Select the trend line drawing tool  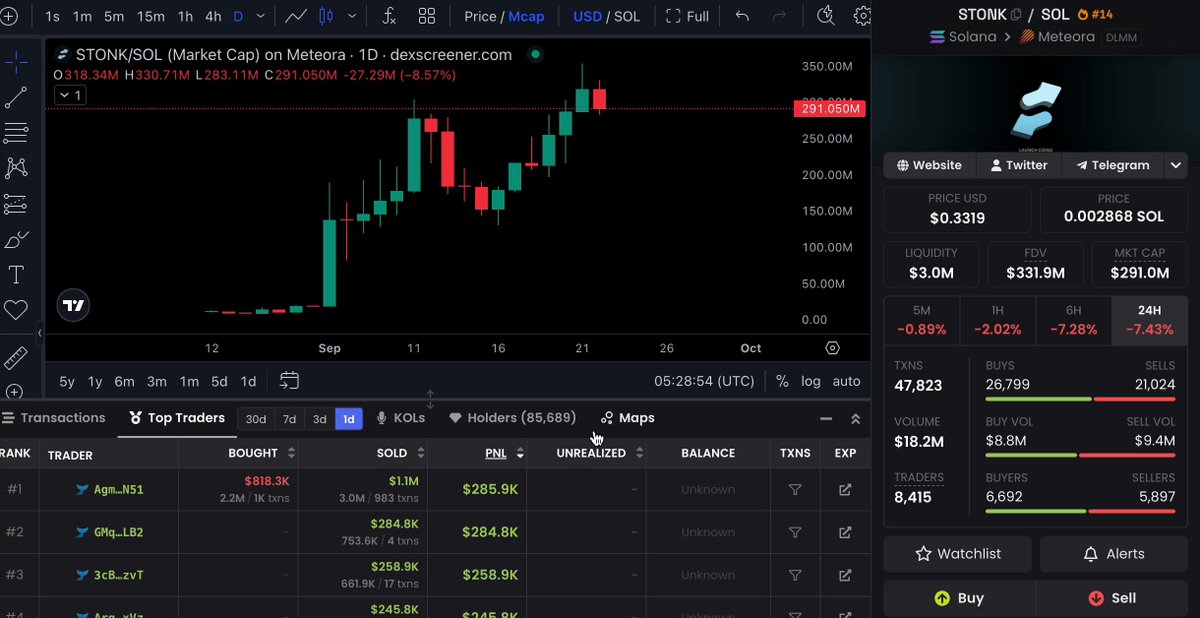(16, 98)
